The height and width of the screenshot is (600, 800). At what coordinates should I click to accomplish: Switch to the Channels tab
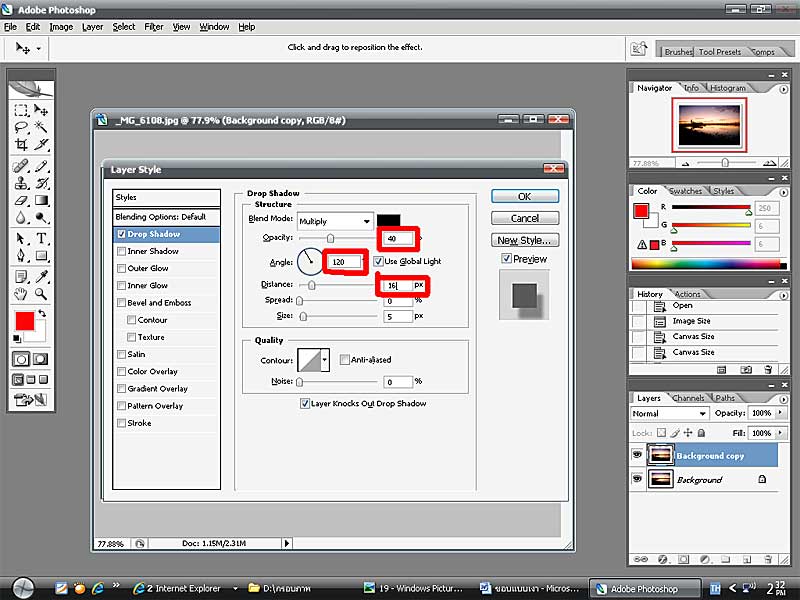click(x=688, y=398)
